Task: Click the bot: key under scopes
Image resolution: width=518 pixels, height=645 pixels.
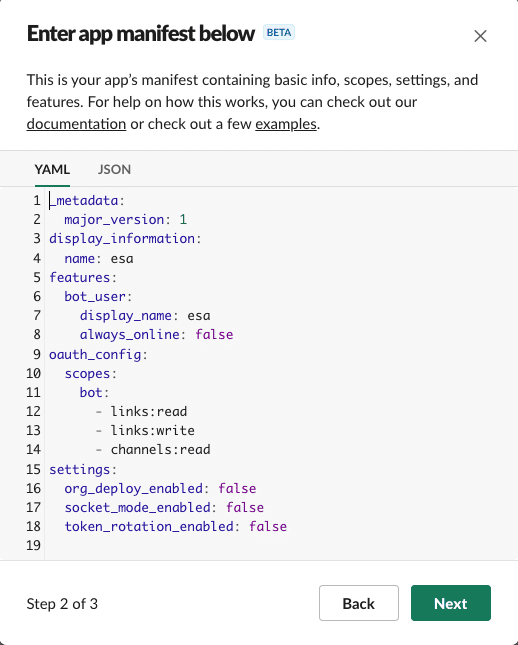Action: coord(94,392)
